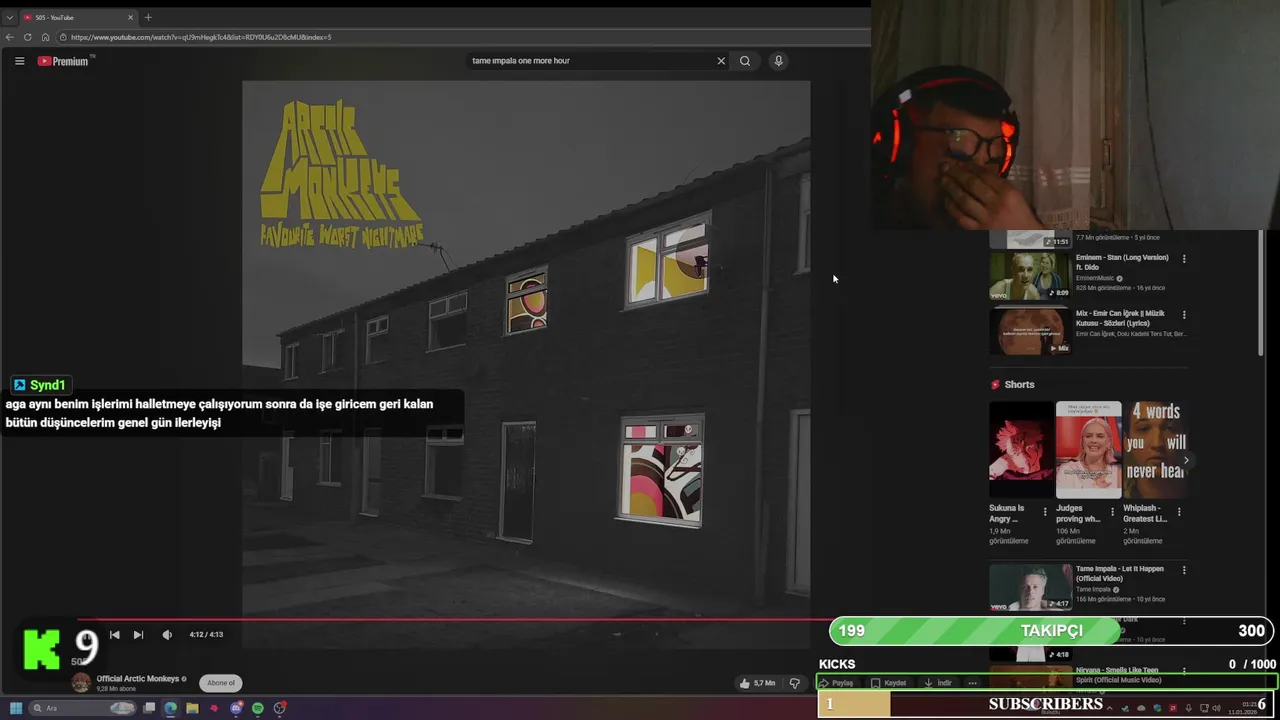1280x720 pixels.
Task: Open Tame Impala Let It Happen thumbnail
Action: point(1030,587)
